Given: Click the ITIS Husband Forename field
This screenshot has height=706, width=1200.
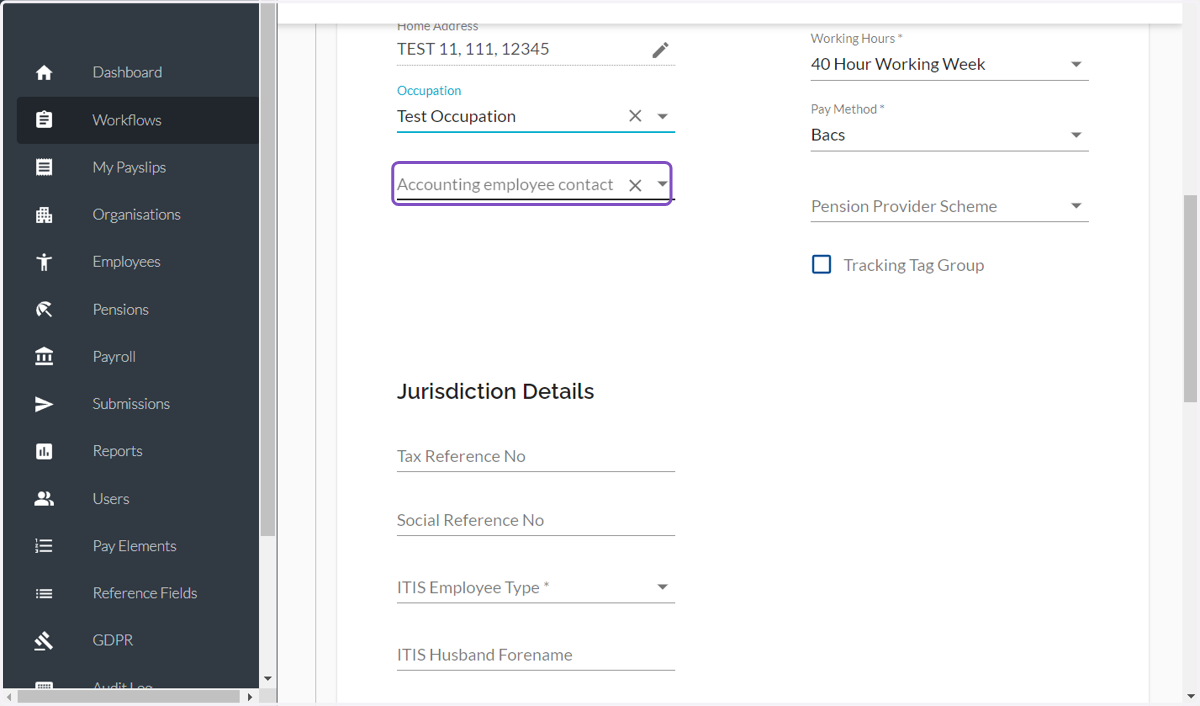Looking at the screenshot, I should point(536,655).
